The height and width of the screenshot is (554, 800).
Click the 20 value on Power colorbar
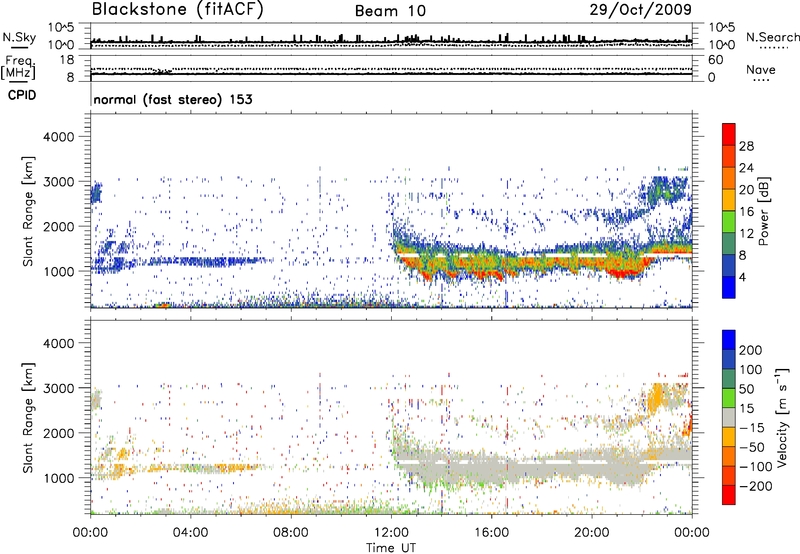746,190
